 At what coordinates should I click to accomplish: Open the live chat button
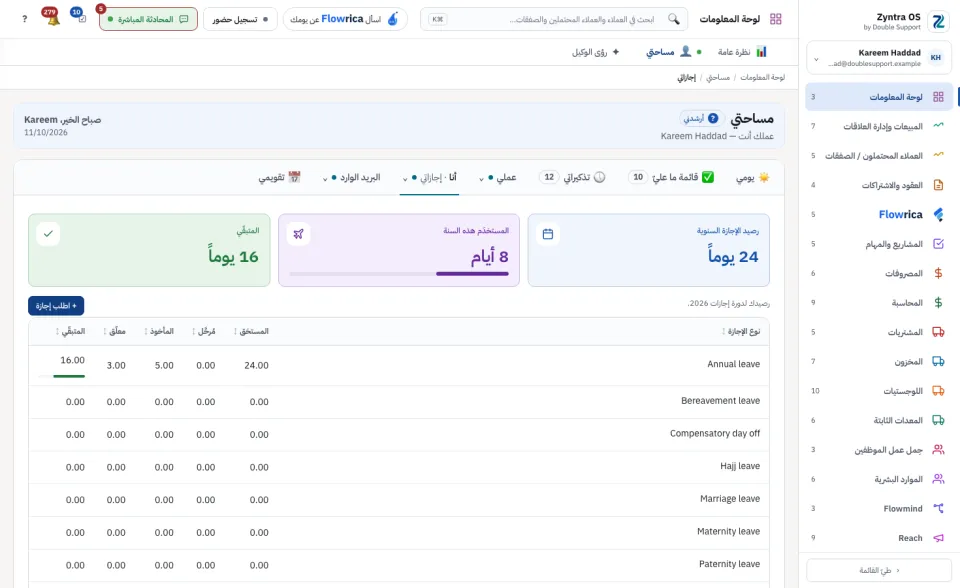(x=148, y=19)
